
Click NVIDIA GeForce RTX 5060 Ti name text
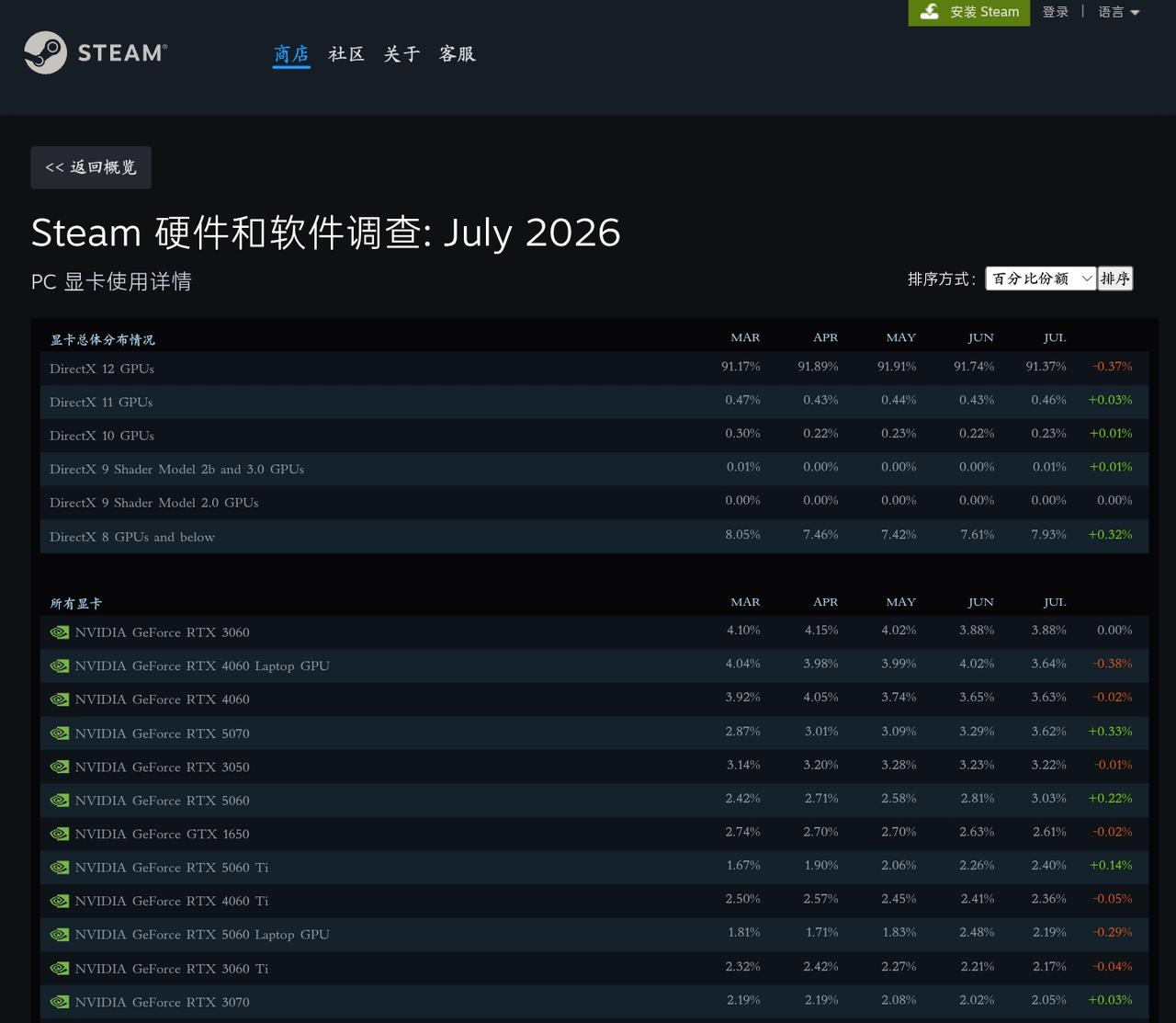[x=172, y=868]
